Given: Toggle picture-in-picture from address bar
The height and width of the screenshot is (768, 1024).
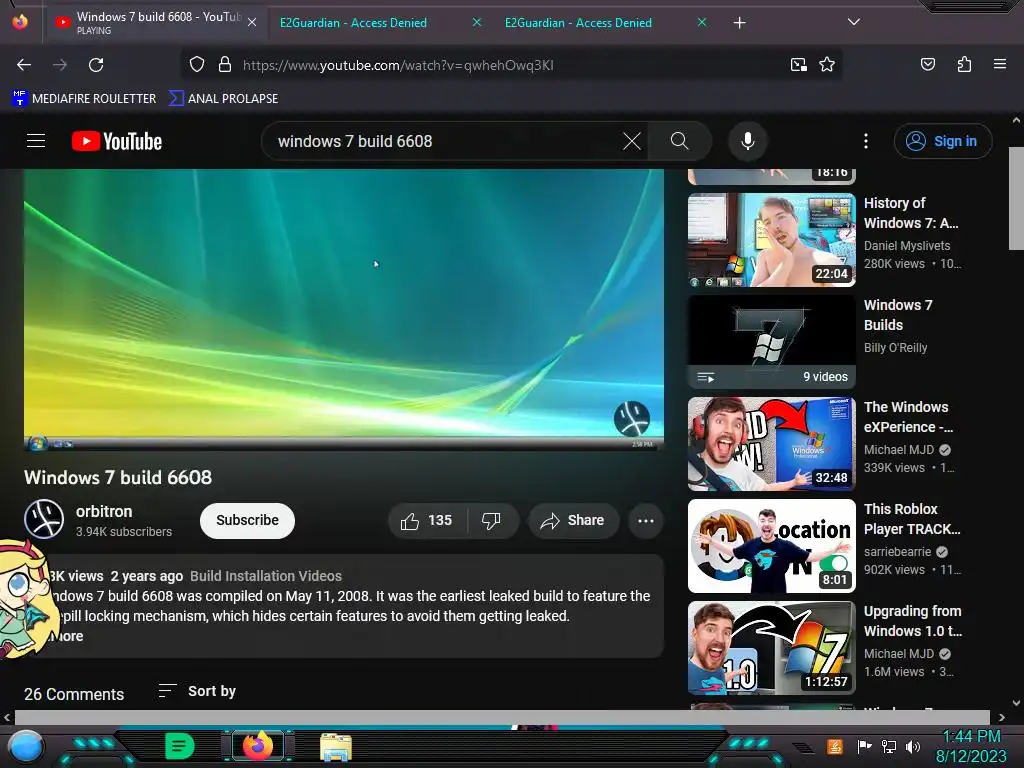Looking at the screenshot, I should coord(798,65).
